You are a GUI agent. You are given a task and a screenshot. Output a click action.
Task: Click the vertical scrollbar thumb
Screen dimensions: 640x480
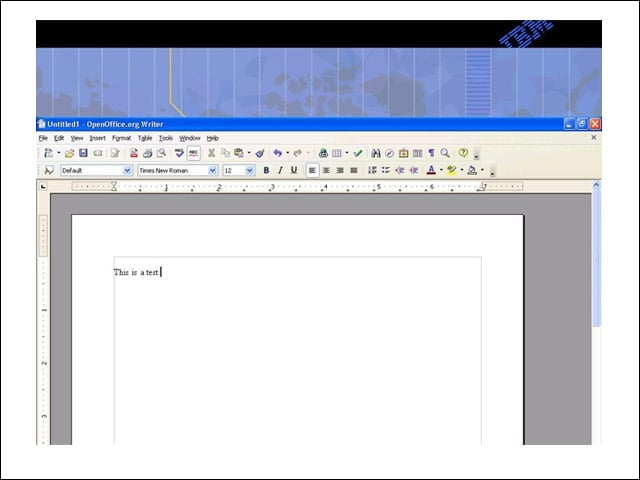[596, 260]
